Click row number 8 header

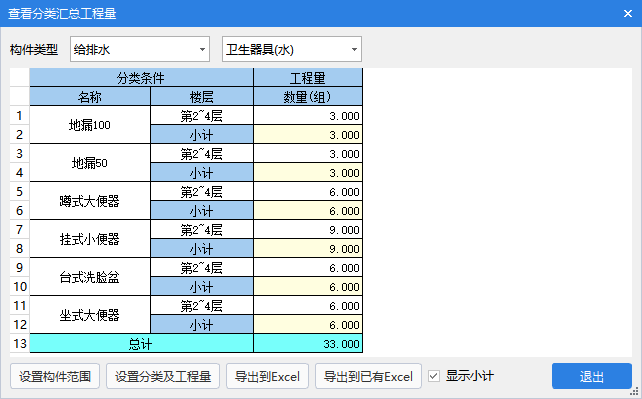20,248
